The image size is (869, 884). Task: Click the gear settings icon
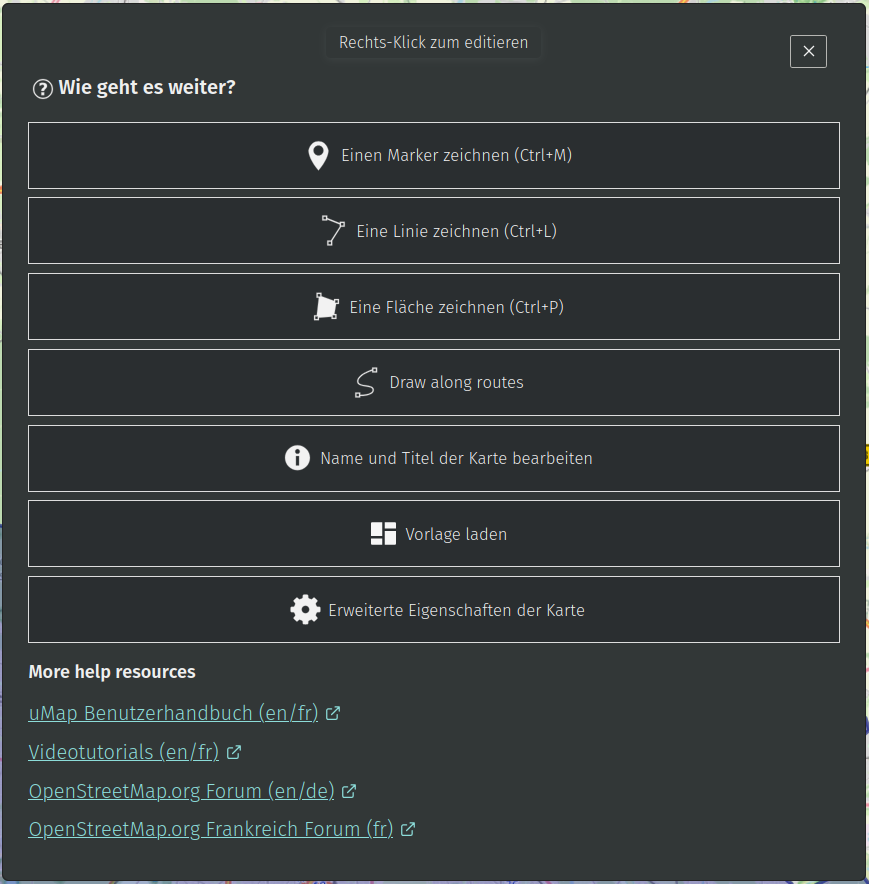305,610
